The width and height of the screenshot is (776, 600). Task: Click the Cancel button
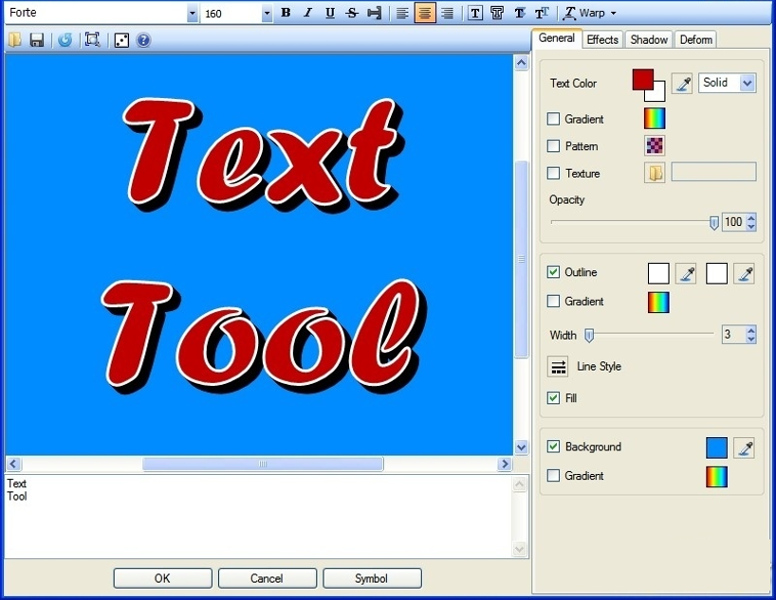click(267, 578)
